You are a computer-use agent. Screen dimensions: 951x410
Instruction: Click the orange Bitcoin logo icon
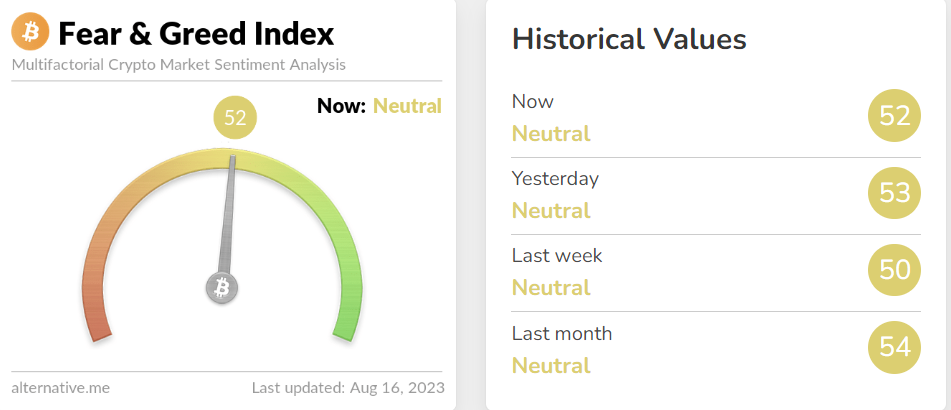31,33
